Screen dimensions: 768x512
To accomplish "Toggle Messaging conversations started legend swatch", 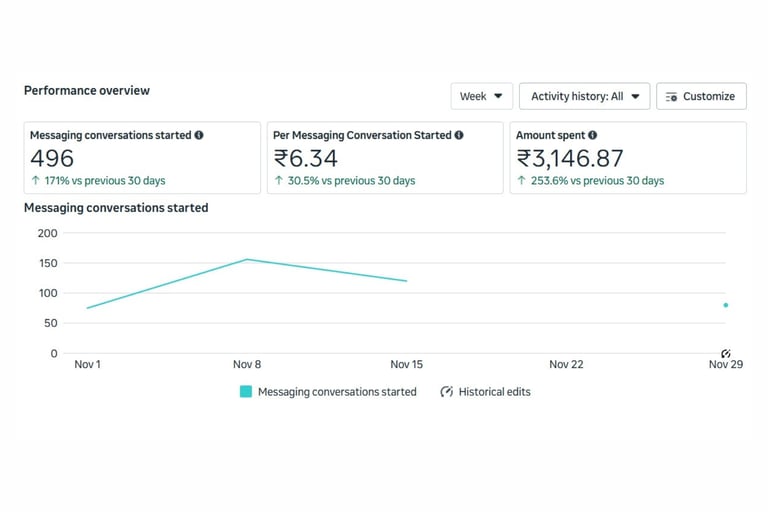I will [x=246, y=392].
